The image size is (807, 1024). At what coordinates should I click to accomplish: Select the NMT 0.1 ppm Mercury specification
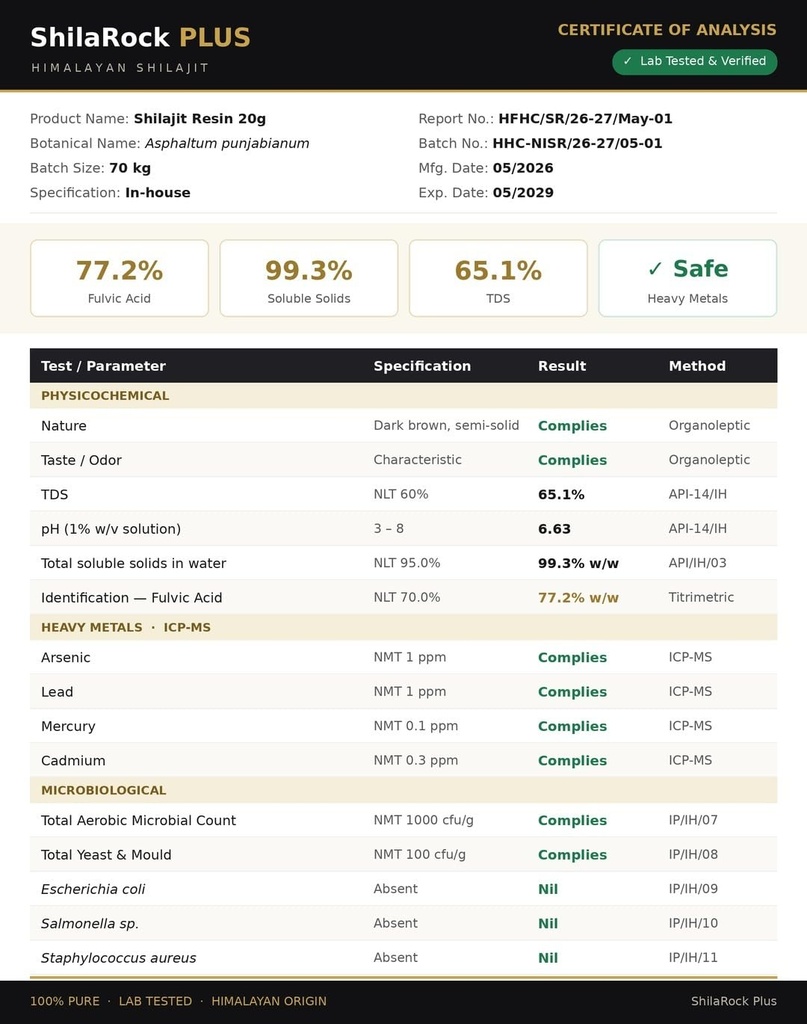[415, 726]
